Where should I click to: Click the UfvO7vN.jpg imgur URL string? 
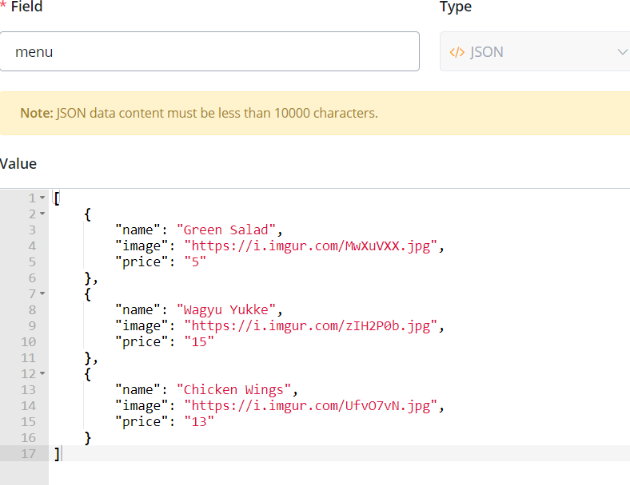point(312,406)
